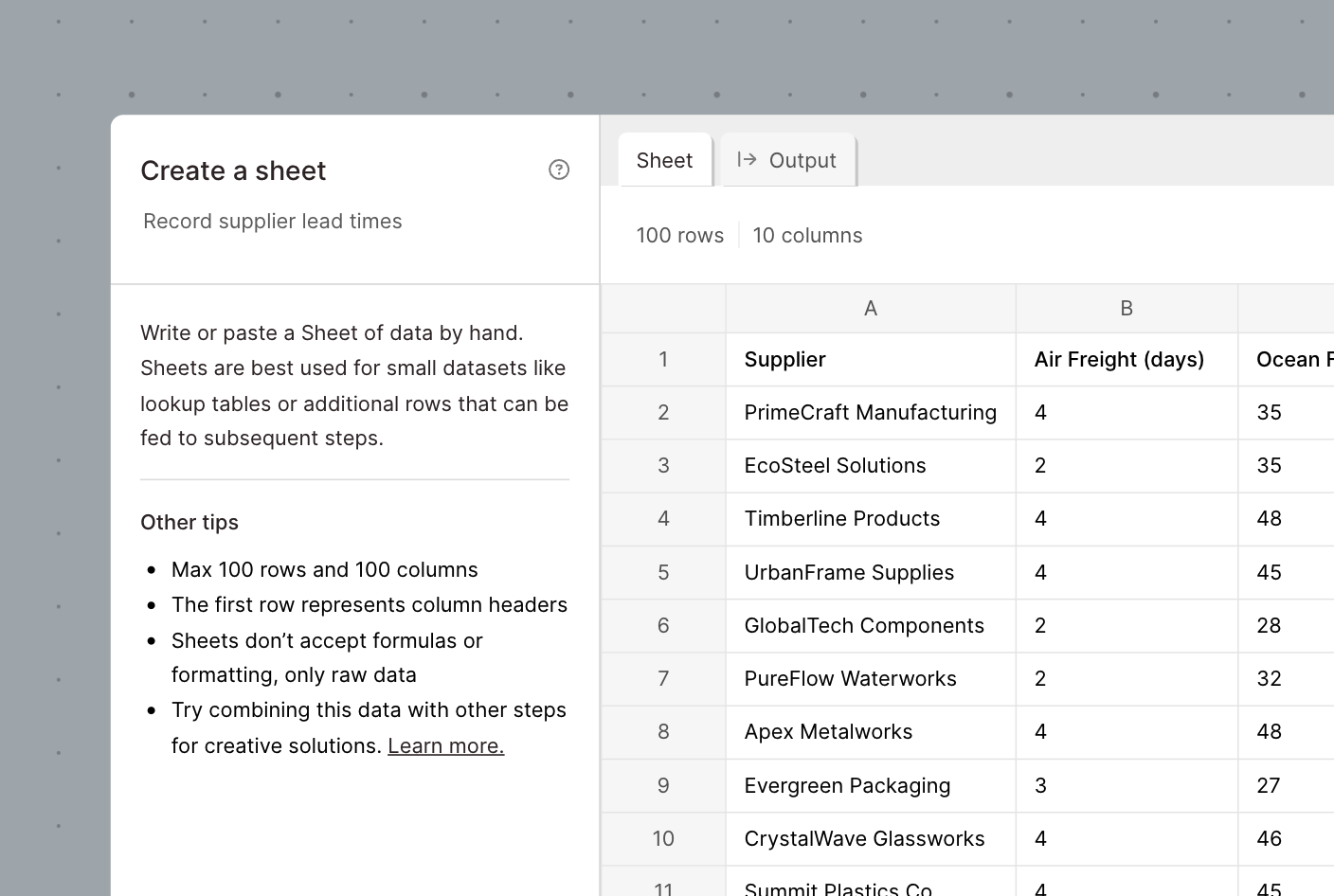Click the Output tab arrow icon
Screen dimensions: 1334x896
tap(747, 159)
